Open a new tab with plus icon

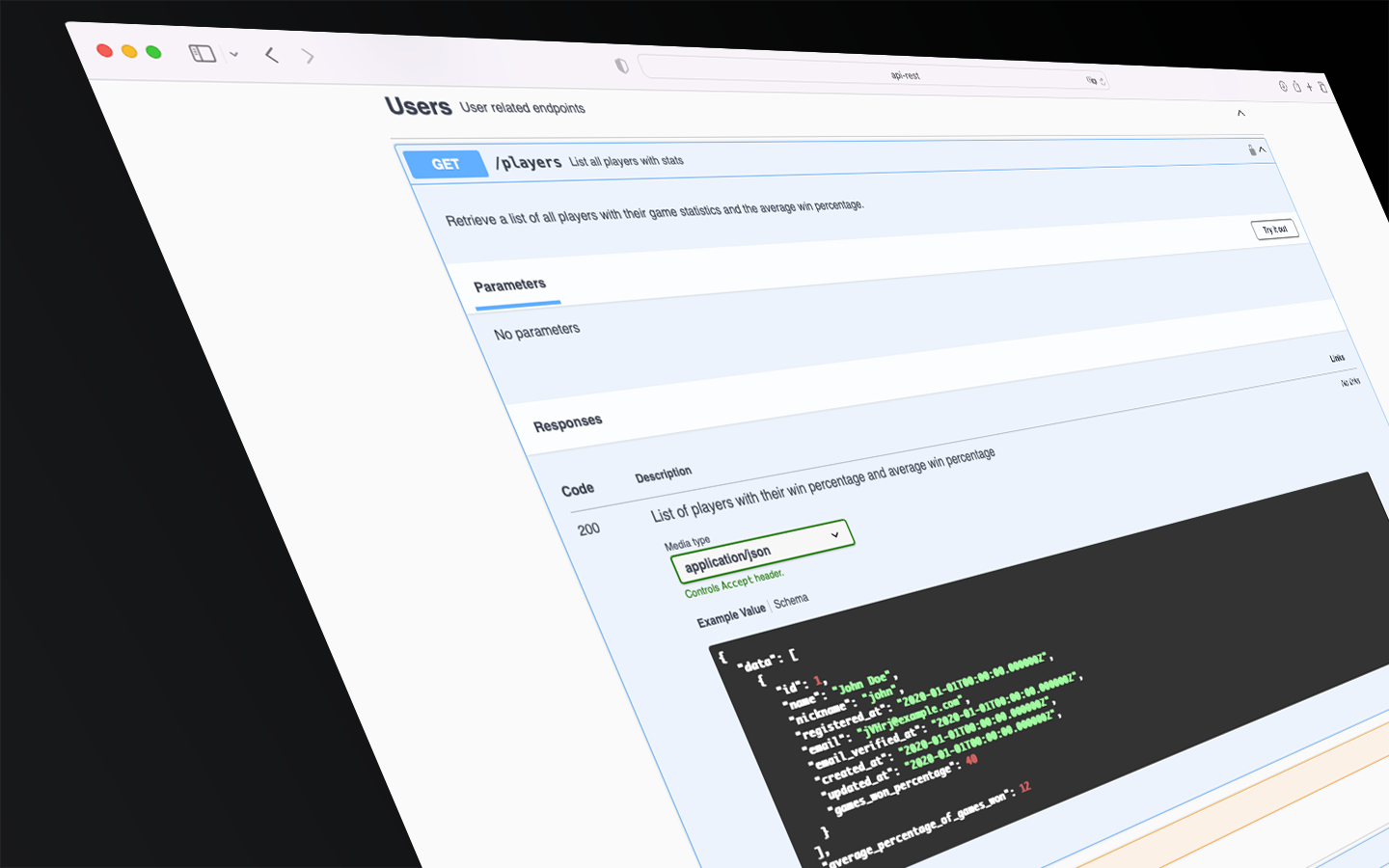click(1309, 88)
